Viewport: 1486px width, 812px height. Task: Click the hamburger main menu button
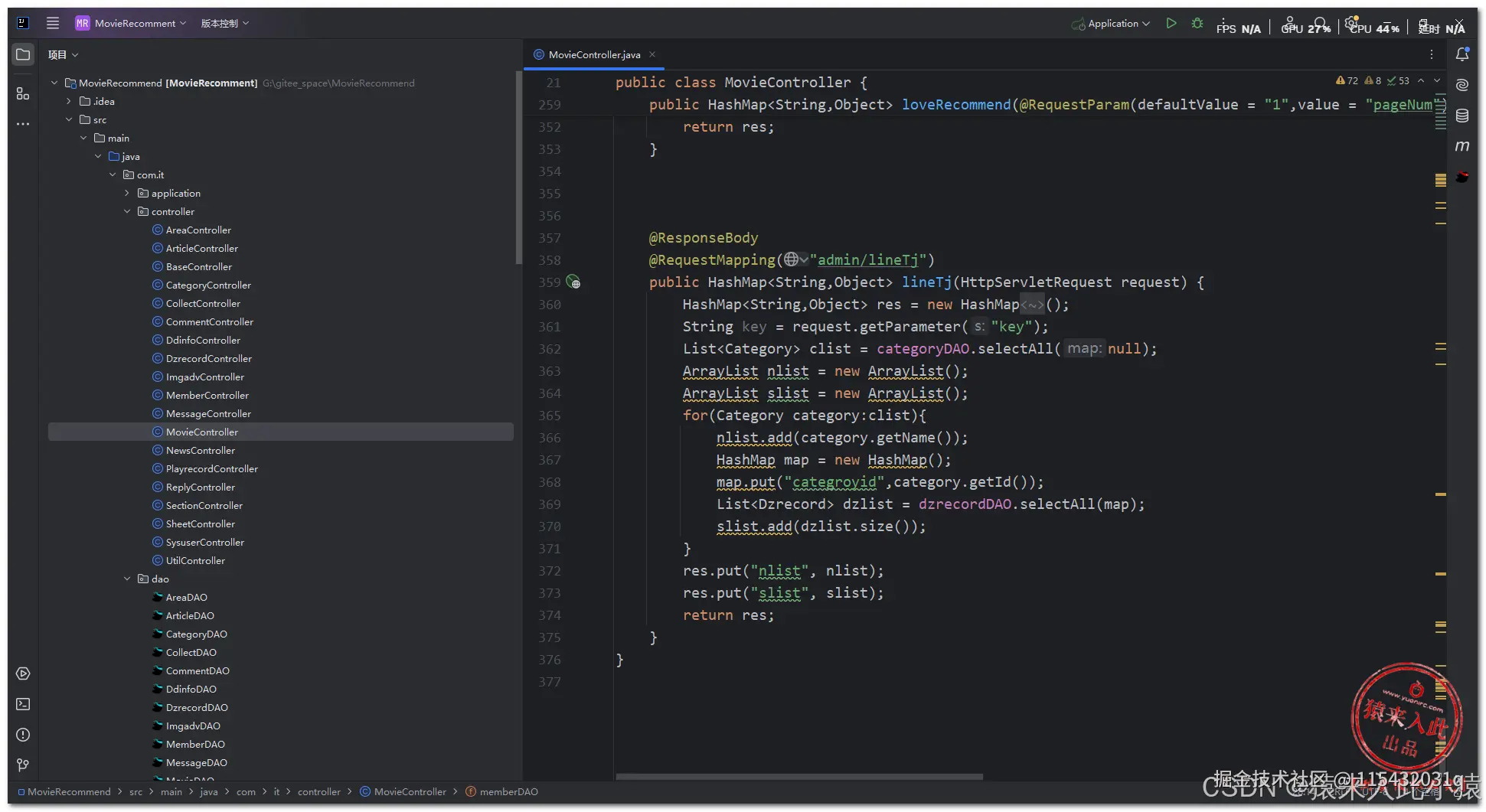pyautogui.click(x=53, y=23)
